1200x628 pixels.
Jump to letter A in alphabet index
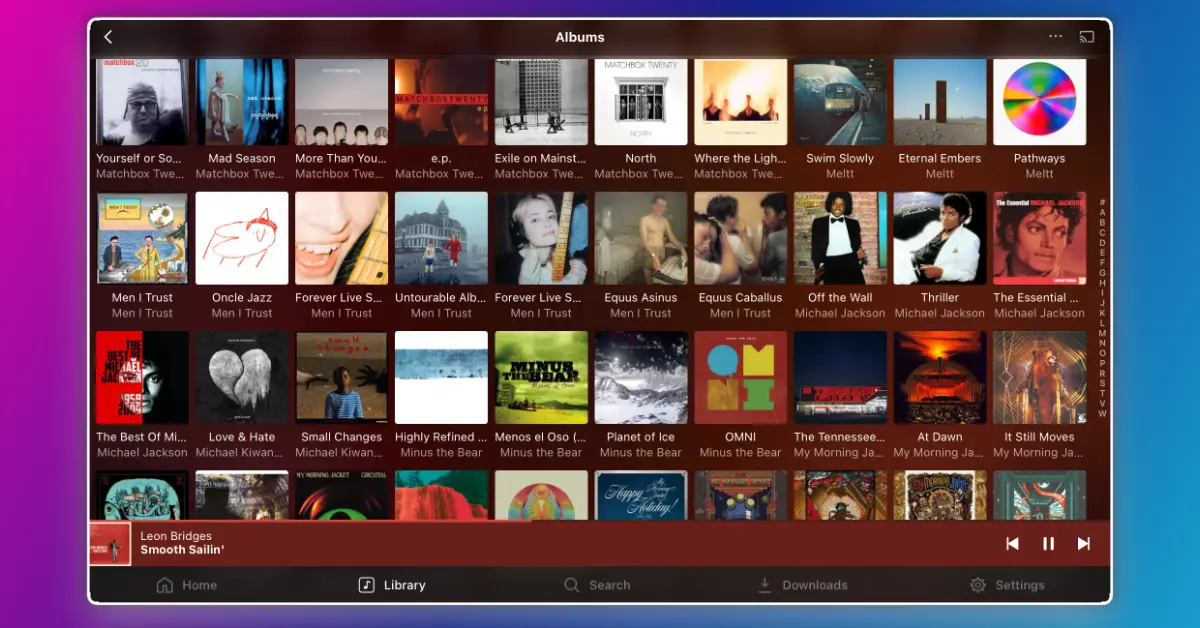coord(1102,212)
